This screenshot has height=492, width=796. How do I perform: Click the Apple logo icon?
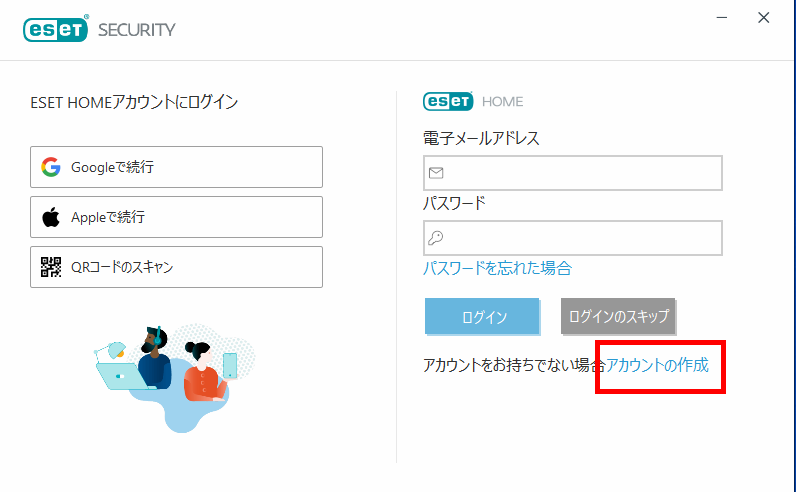[51, 217]
